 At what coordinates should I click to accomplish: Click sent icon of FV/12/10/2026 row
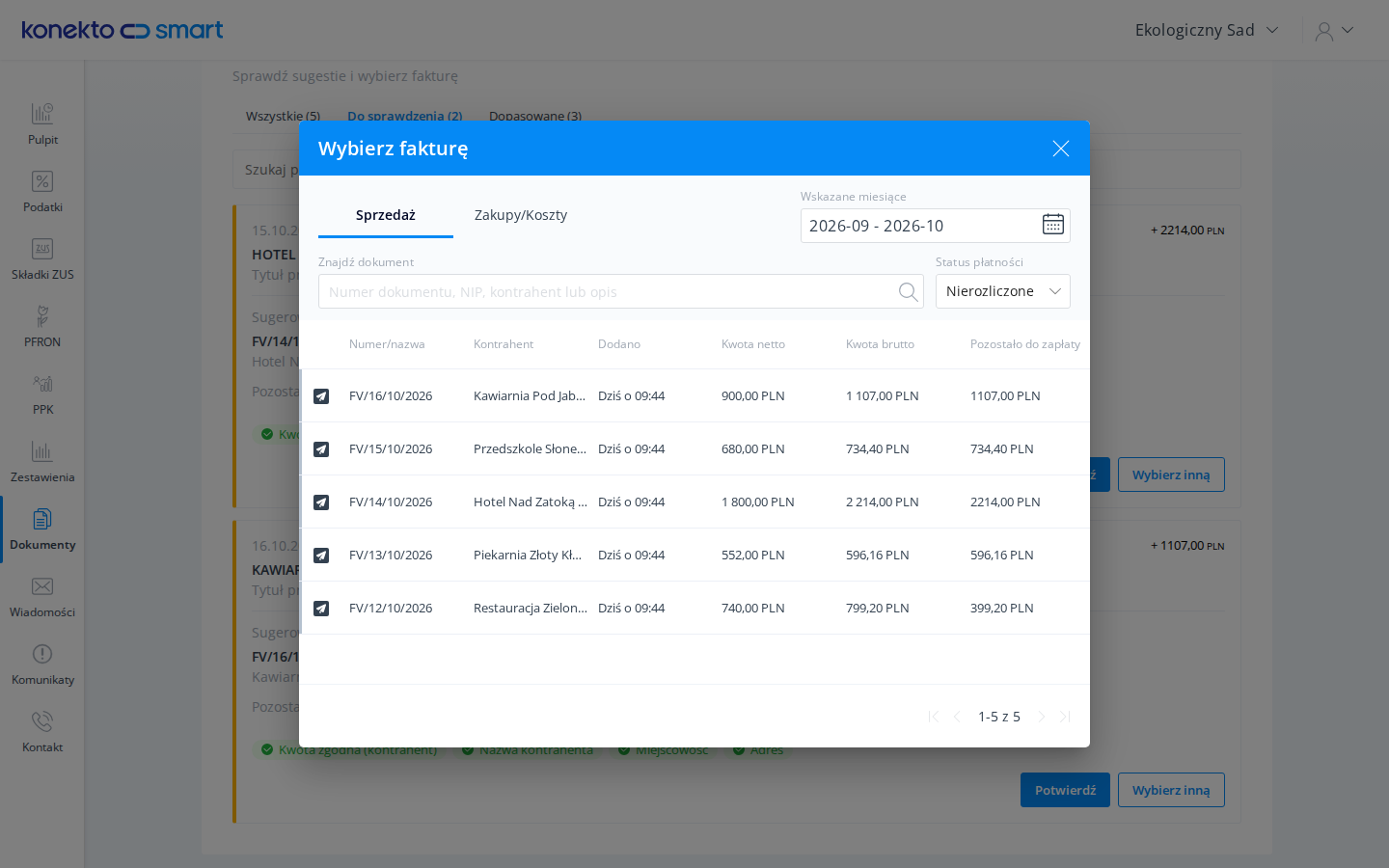point(321,609)
